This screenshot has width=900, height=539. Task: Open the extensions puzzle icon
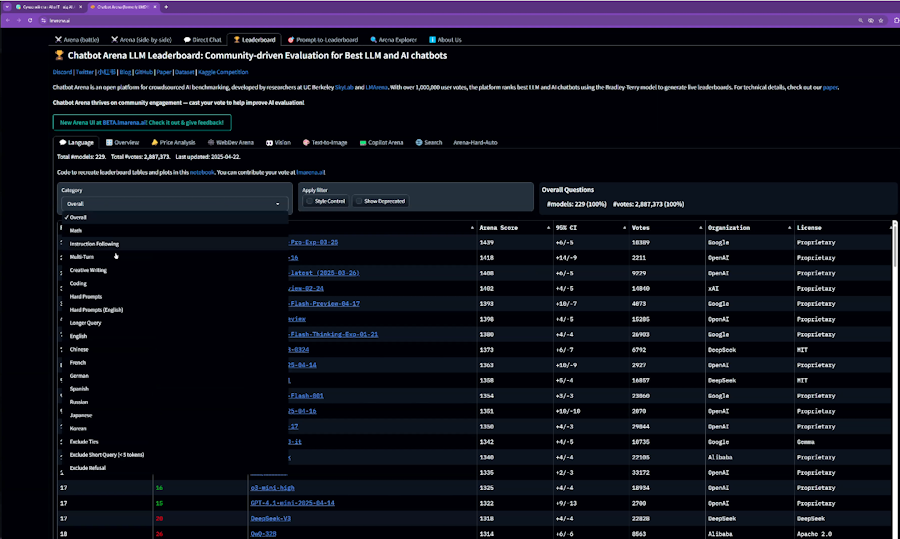tap(896, 20)
